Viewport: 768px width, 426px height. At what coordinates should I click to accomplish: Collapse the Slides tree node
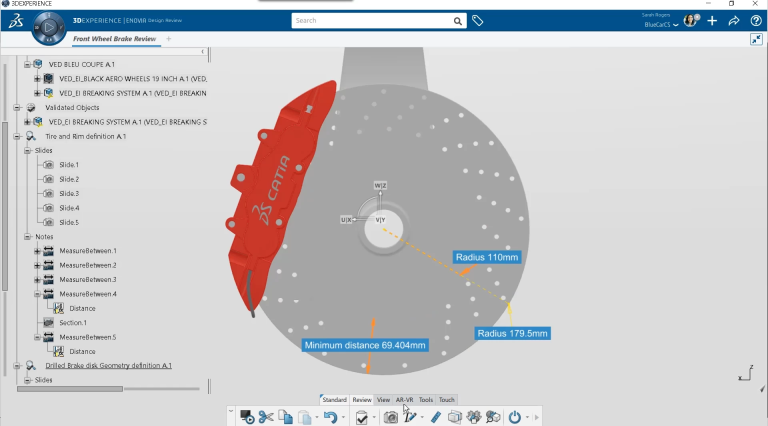click(27, 150)
